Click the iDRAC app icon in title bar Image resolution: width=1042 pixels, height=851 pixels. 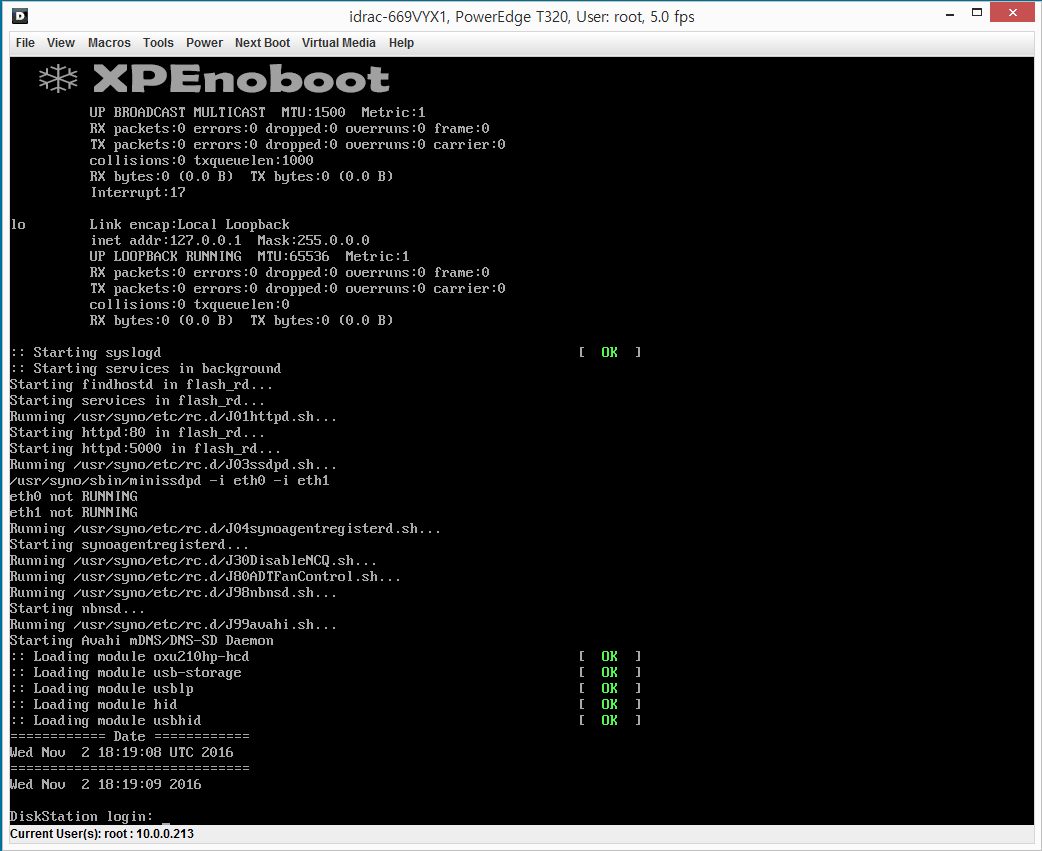coord(20,15)
